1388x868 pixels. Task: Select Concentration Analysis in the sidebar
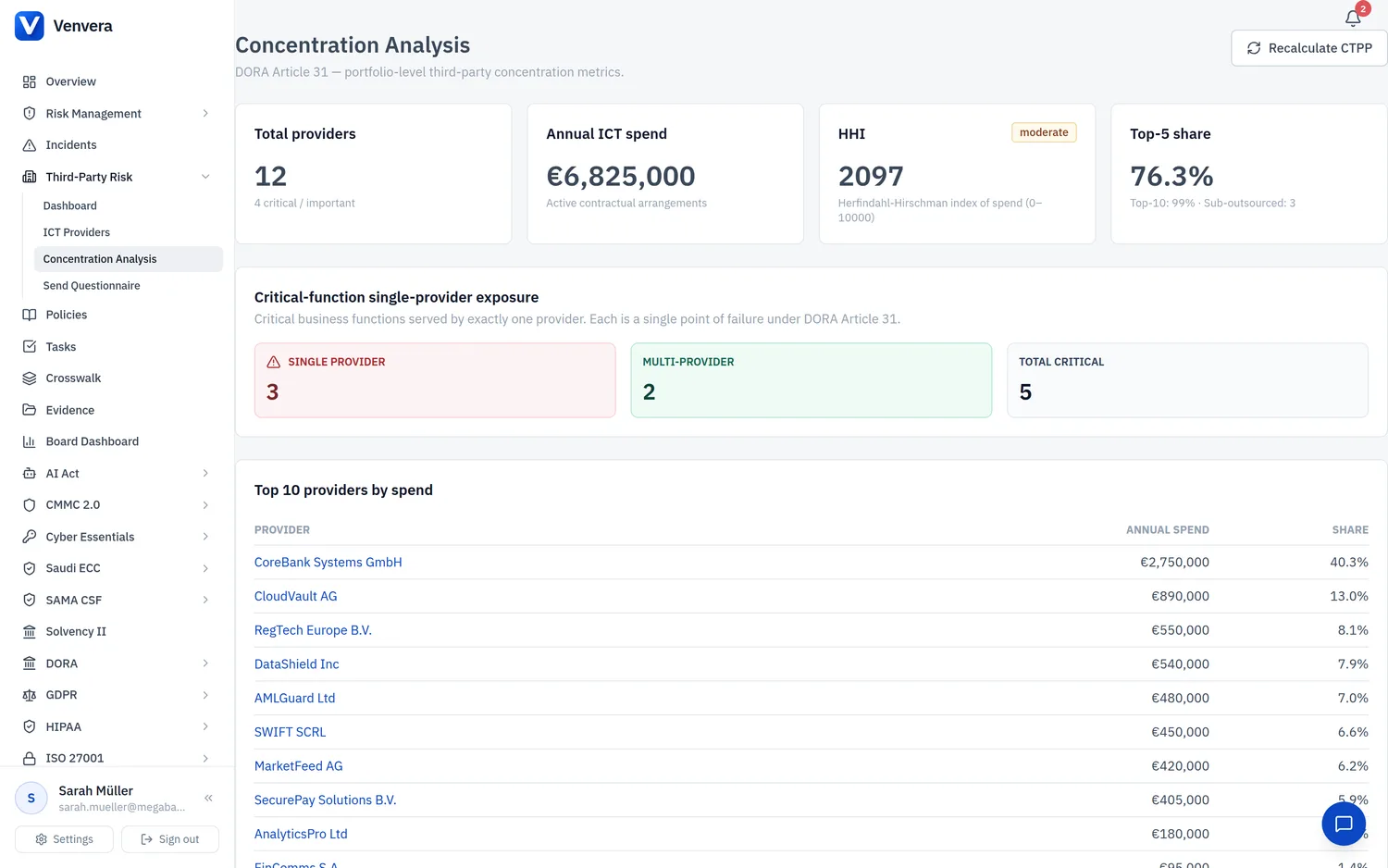[x=129, y=259]
